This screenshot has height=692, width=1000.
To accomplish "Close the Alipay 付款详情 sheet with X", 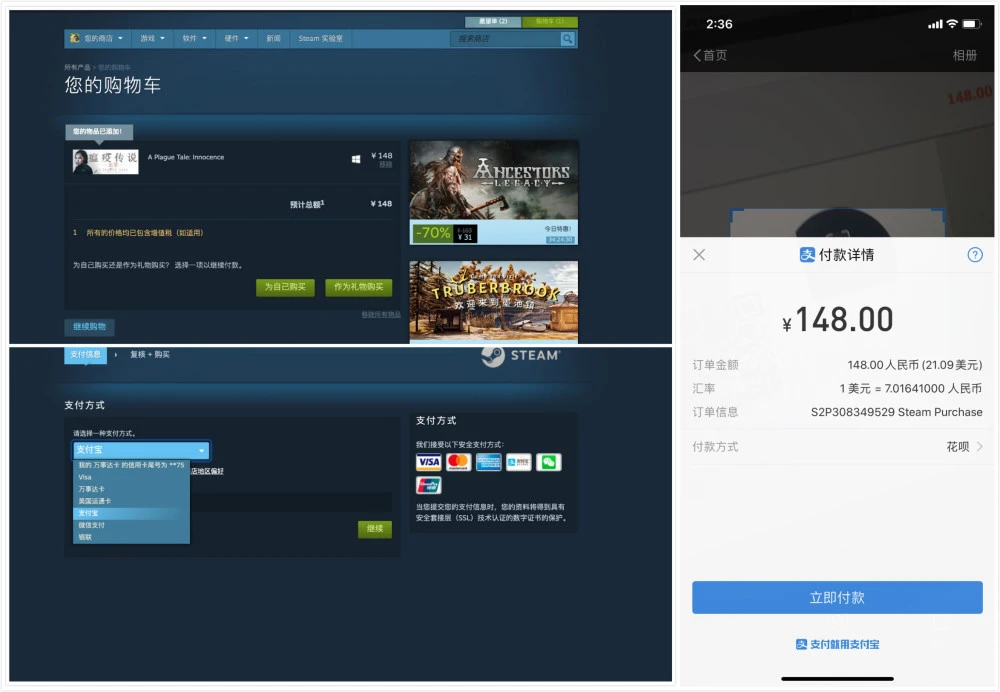I will tap(699, 255).
